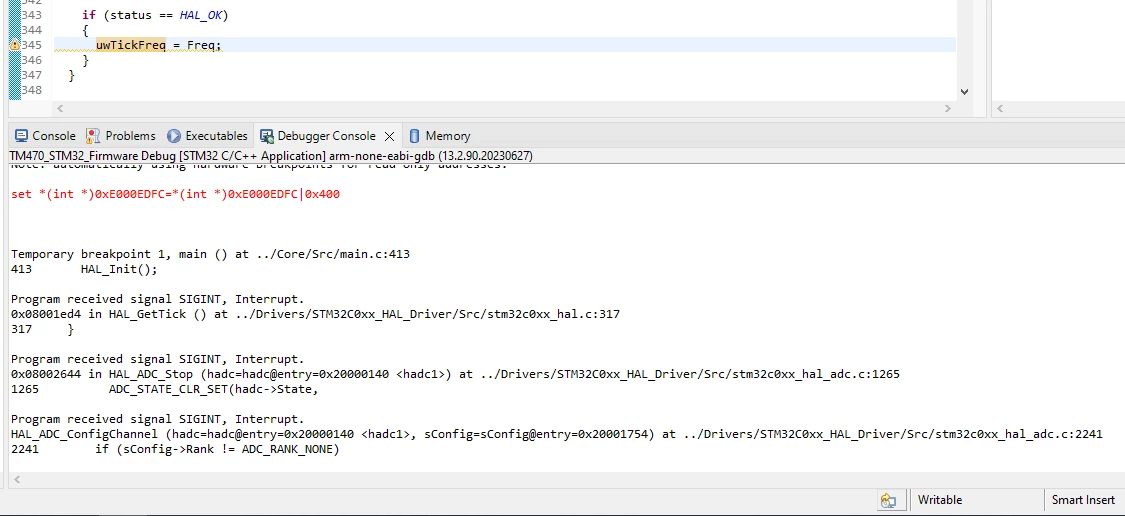Click the TM470_STM32_Firmware Debug session title
The image size is (1125, 516).
point(270,156)
